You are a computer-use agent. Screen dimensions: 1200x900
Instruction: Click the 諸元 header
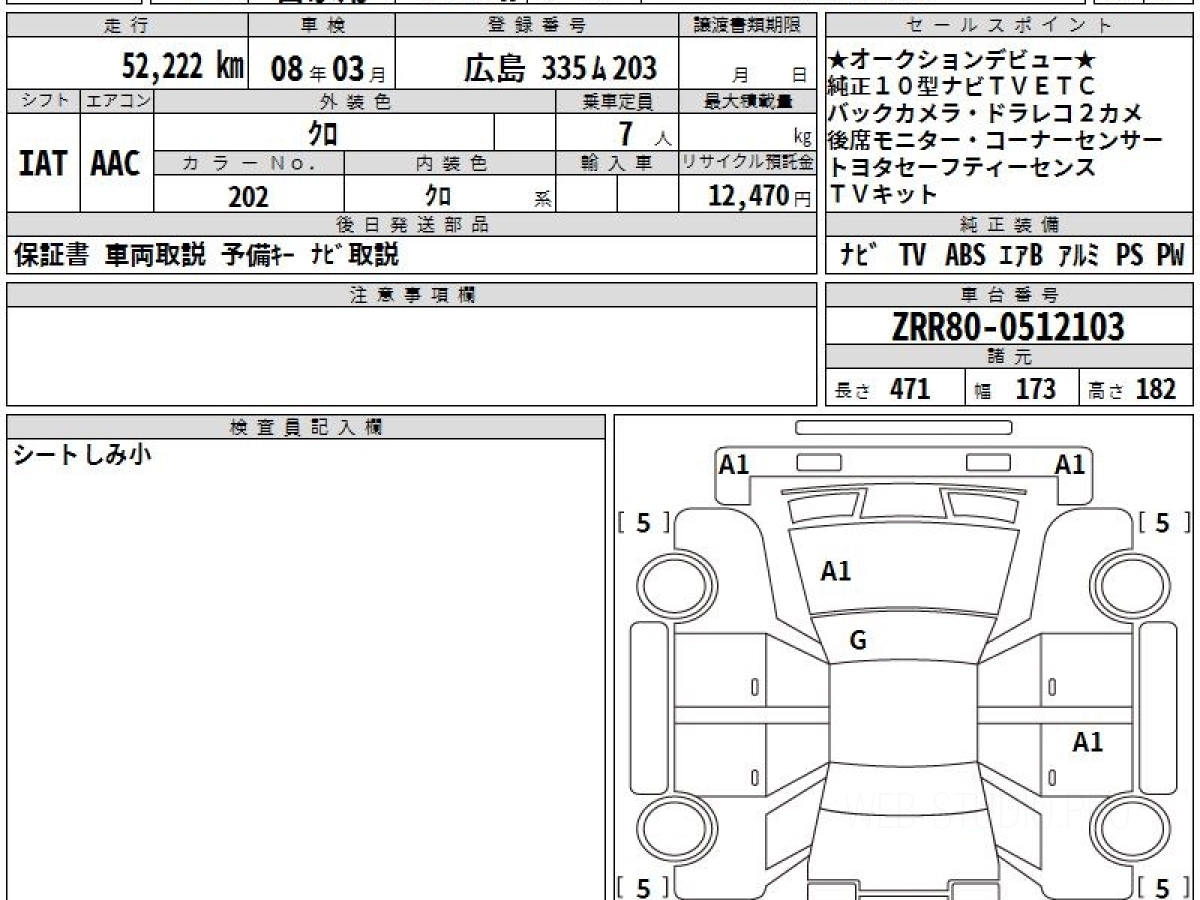(x=1010, y=358)
